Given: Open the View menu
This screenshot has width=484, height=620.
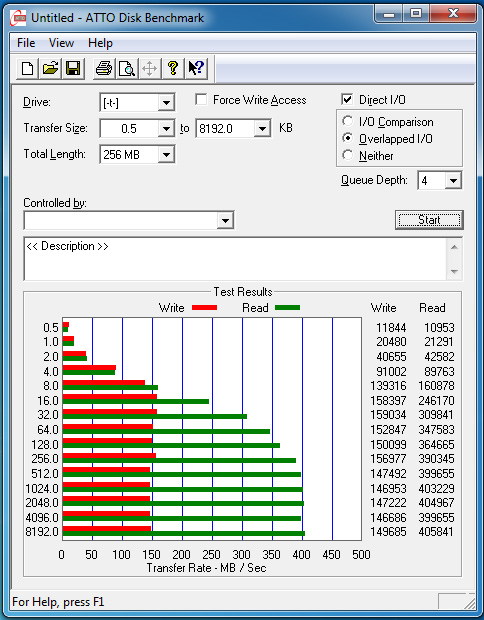Looking at the screenshot, I should pyautogui.click(x=61, y=43).
